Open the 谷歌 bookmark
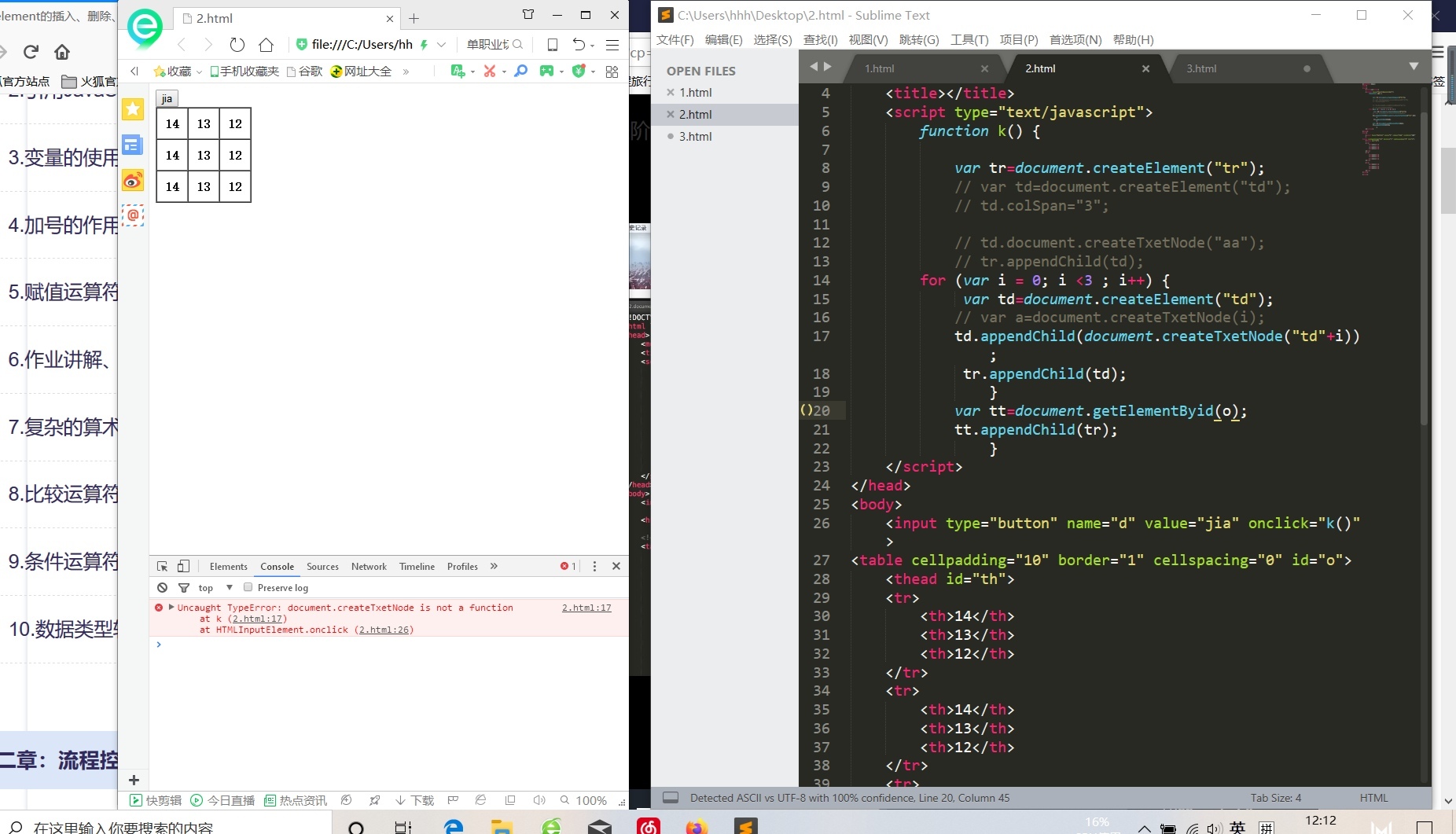Viewport: 1456px width, 834px height. click(305, 72)
